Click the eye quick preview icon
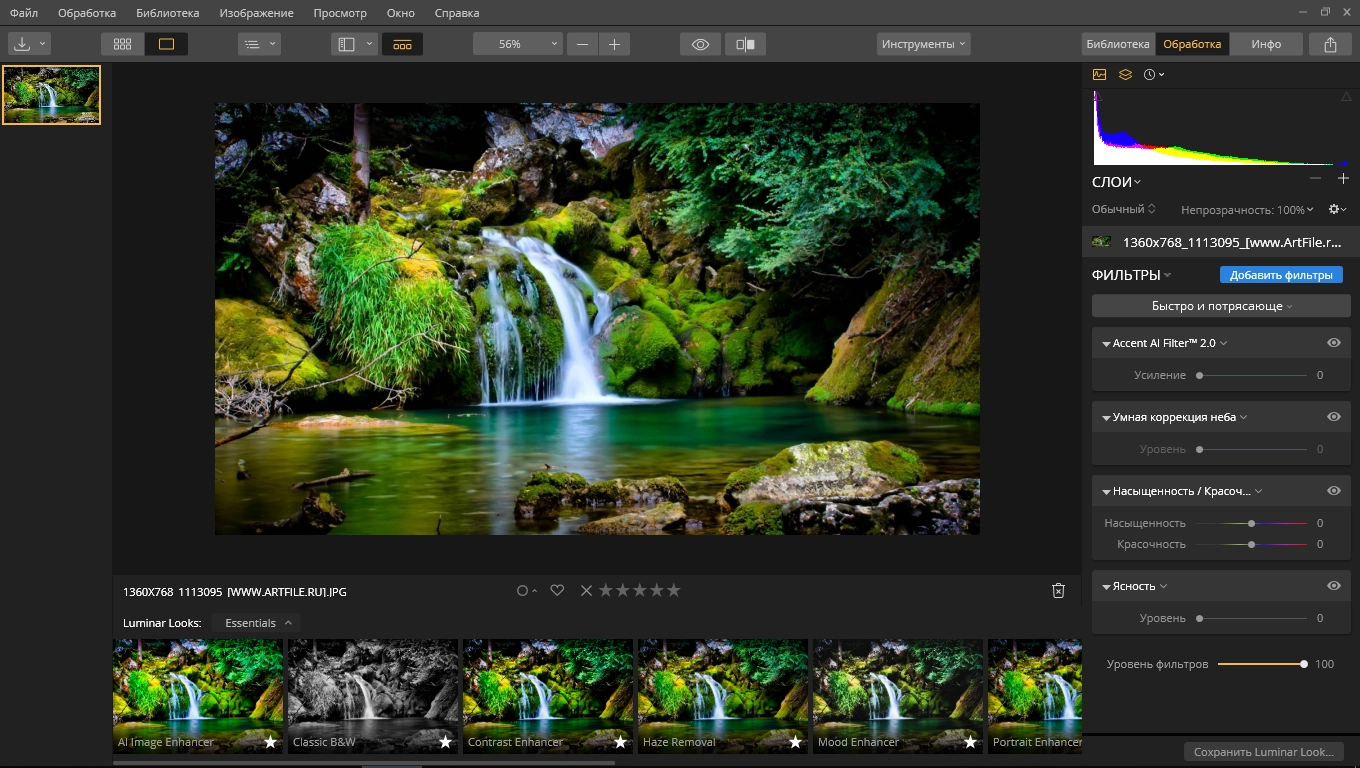This screenshot has width=1360, height=768. click(x=700, y=44)
